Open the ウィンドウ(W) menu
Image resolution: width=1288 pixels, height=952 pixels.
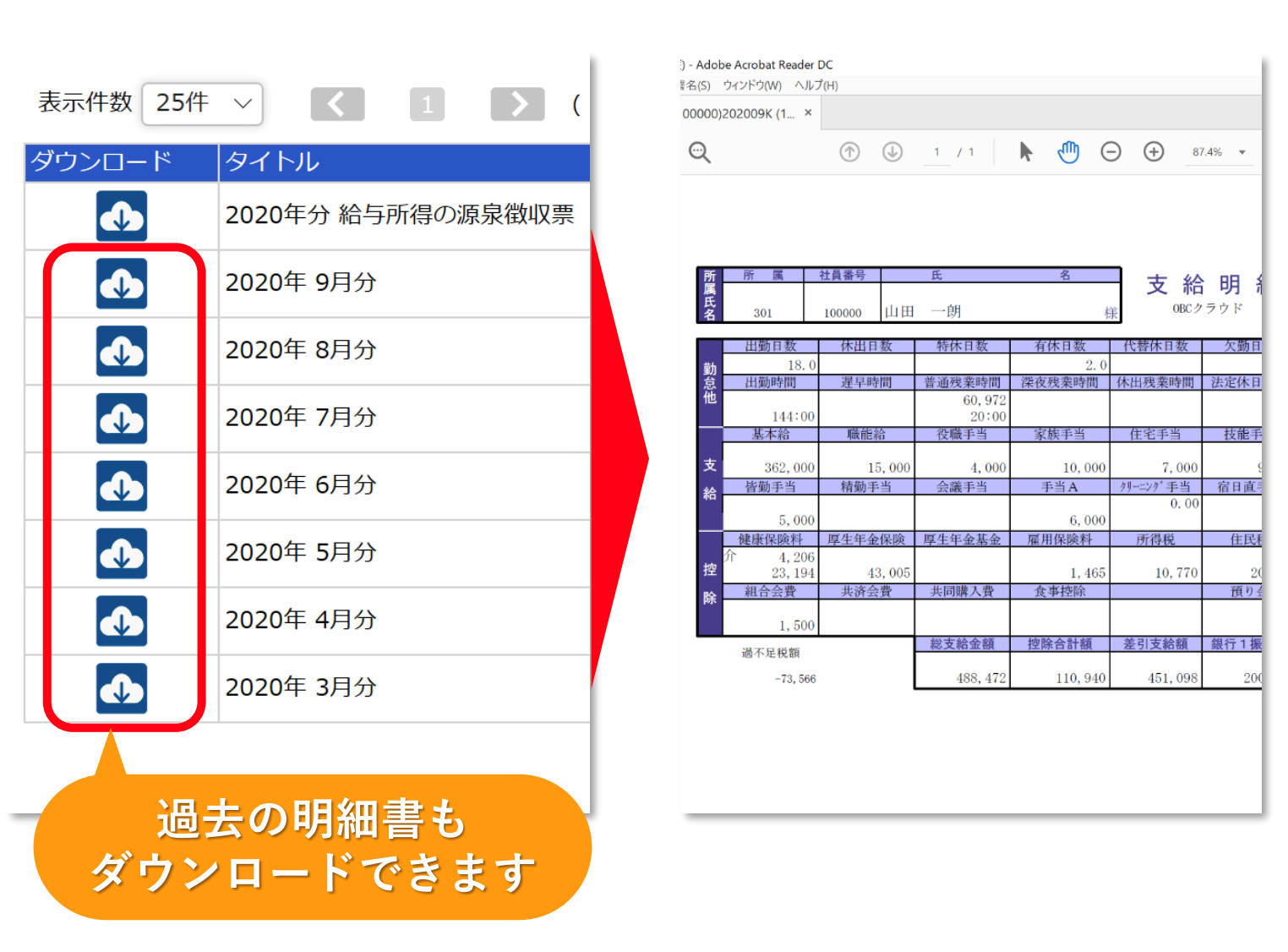tap(752, 85)
